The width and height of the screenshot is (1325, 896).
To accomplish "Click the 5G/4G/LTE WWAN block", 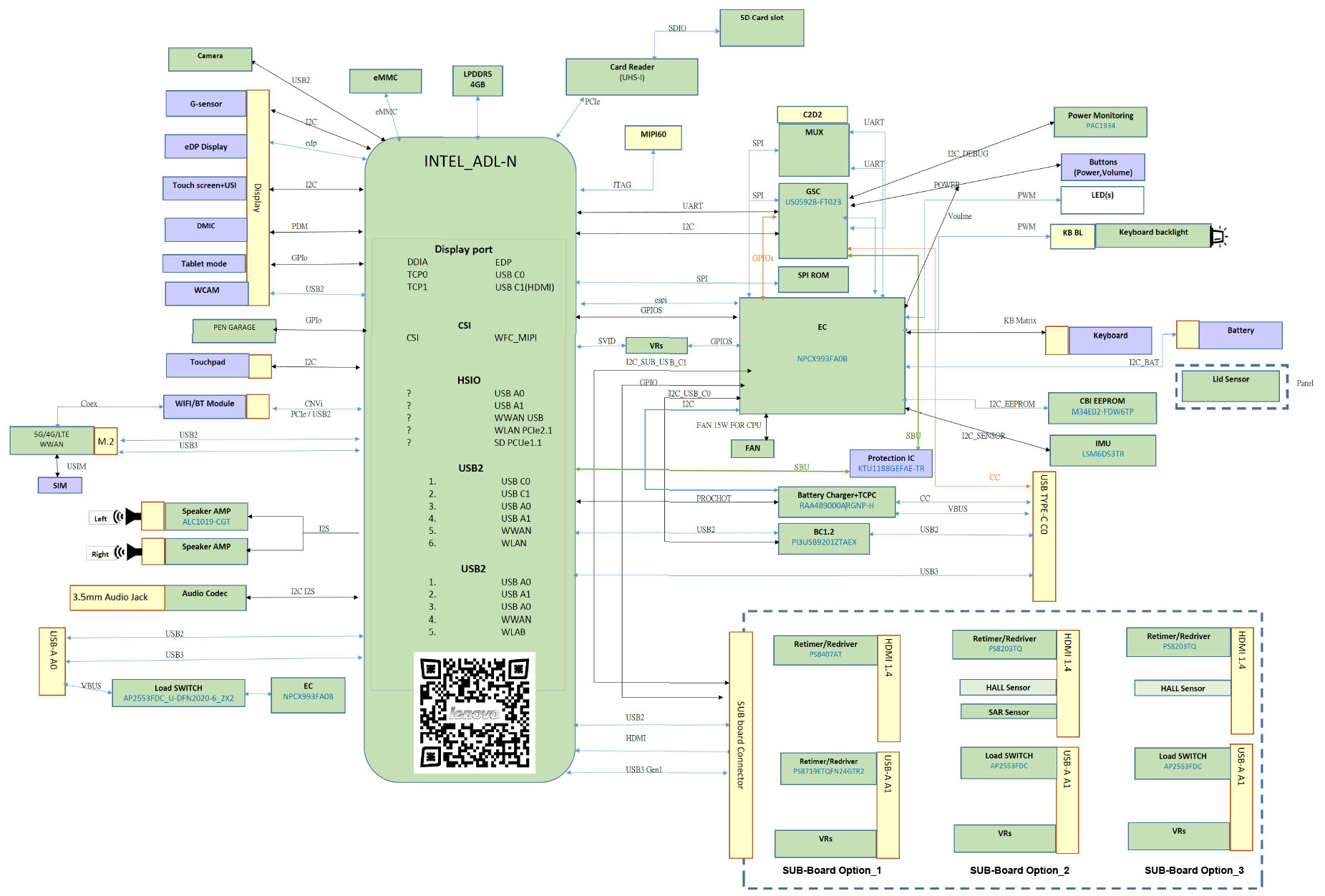I will (x=52, y=440).
